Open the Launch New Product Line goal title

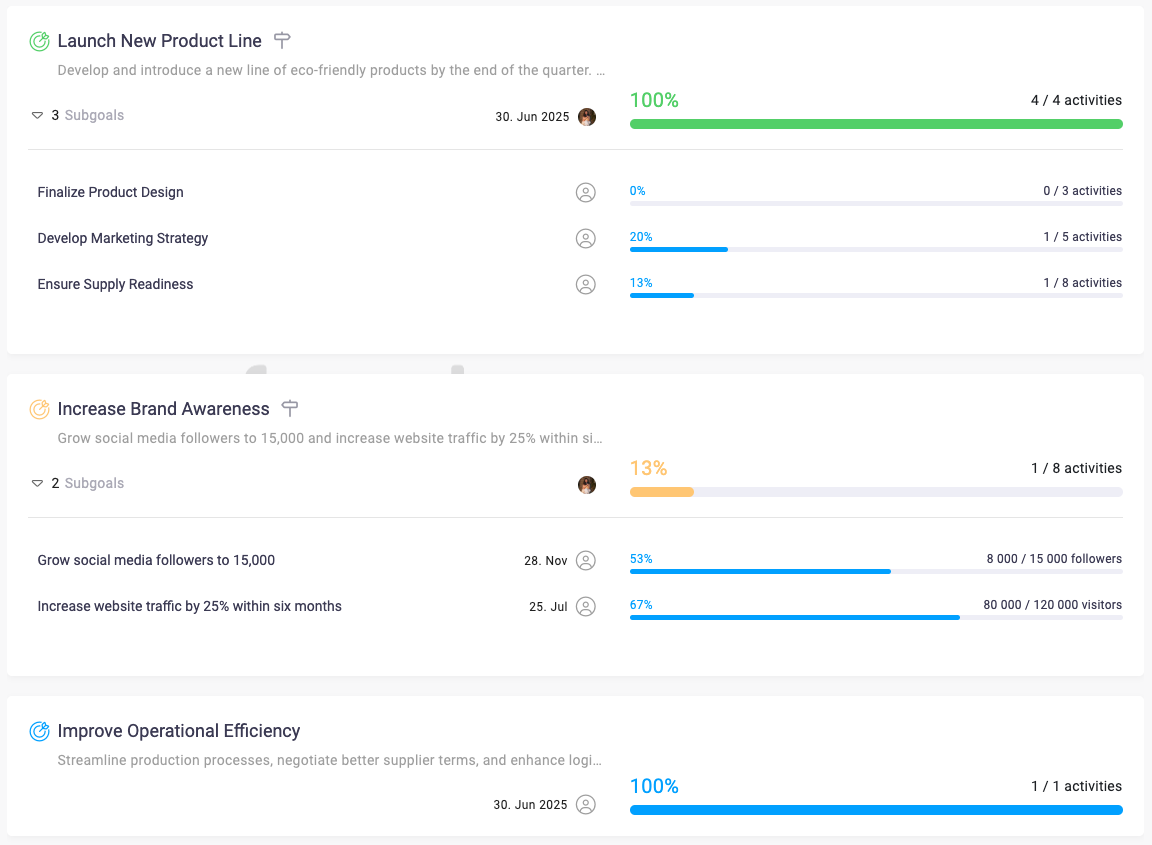159,41
